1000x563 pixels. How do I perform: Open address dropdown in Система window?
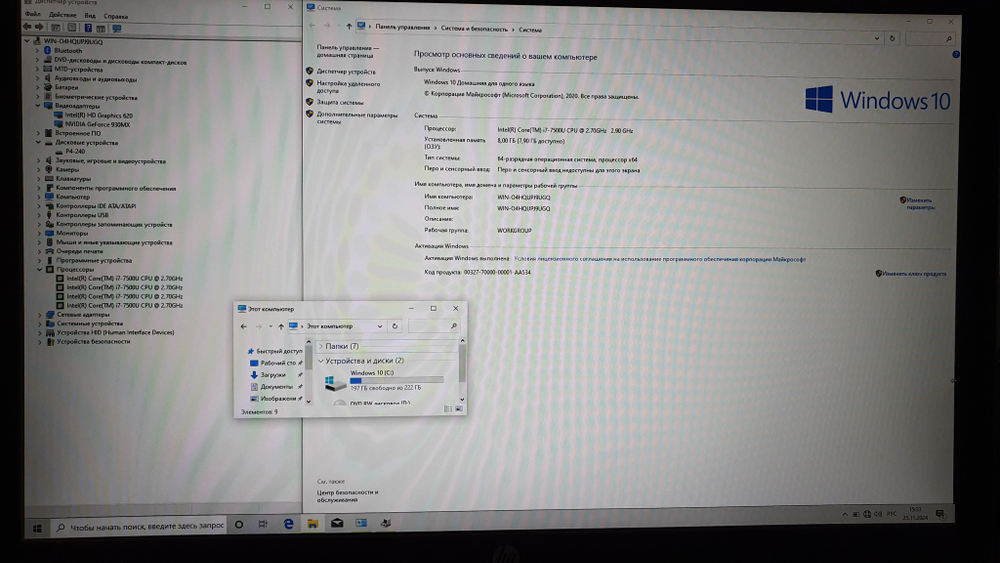(x=877, y=38)
